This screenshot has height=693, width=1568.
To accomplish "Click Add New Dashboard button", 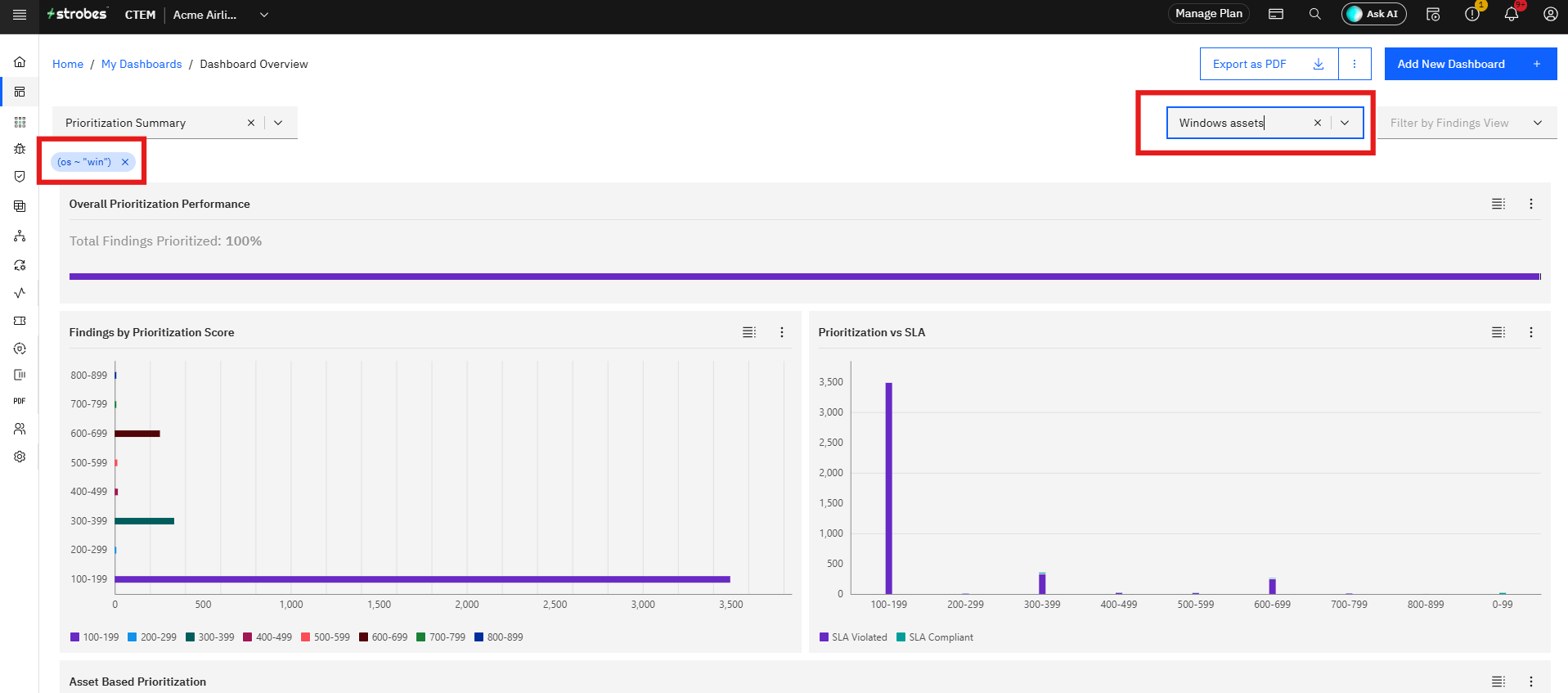I will click(x=1470, y=64).
